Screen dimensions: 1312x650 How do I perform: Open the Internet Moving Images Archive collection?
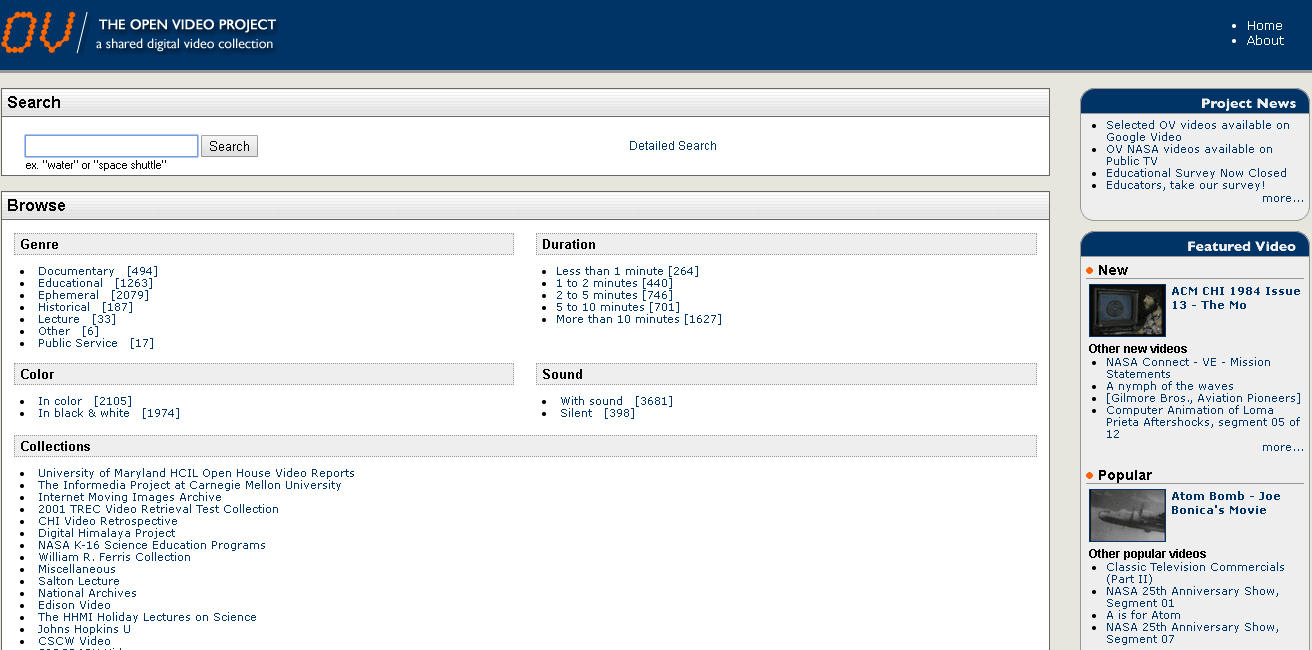(x=130, y=497)
